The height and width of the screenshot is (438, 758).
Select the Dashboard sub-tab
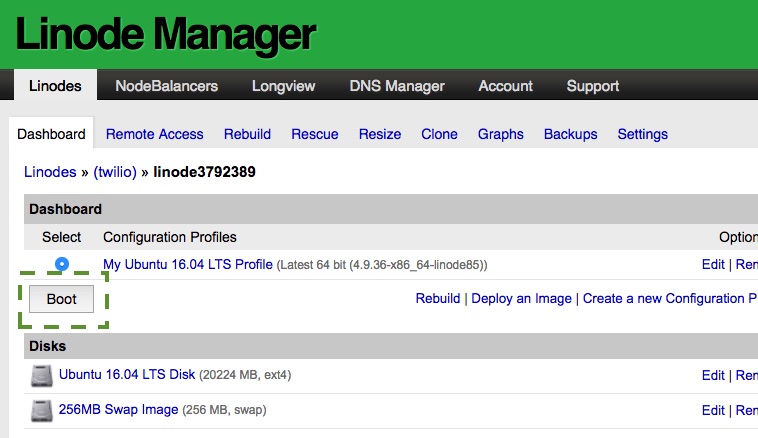coord(51,134)
